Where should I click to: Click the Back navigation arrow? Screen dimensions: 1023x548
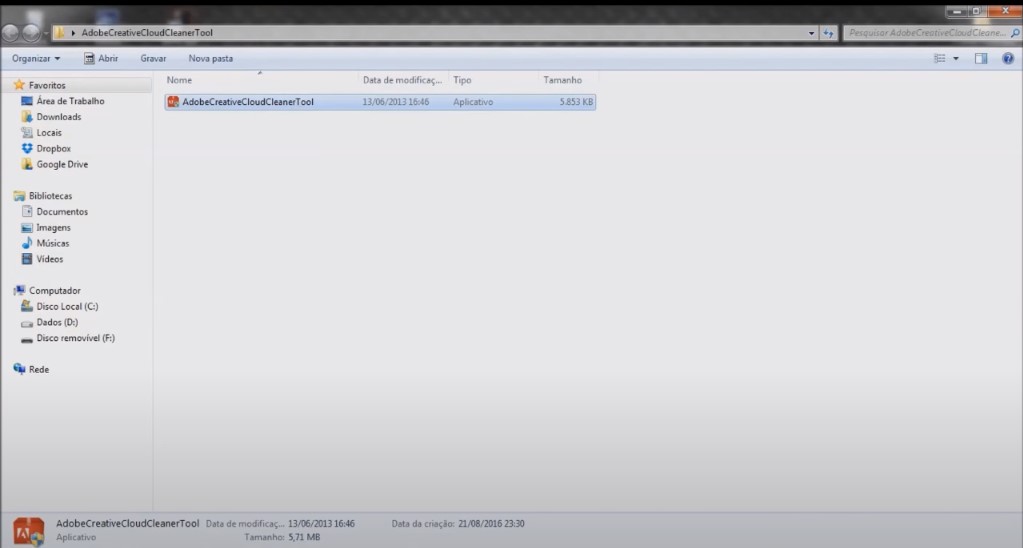tap(11, 33)
